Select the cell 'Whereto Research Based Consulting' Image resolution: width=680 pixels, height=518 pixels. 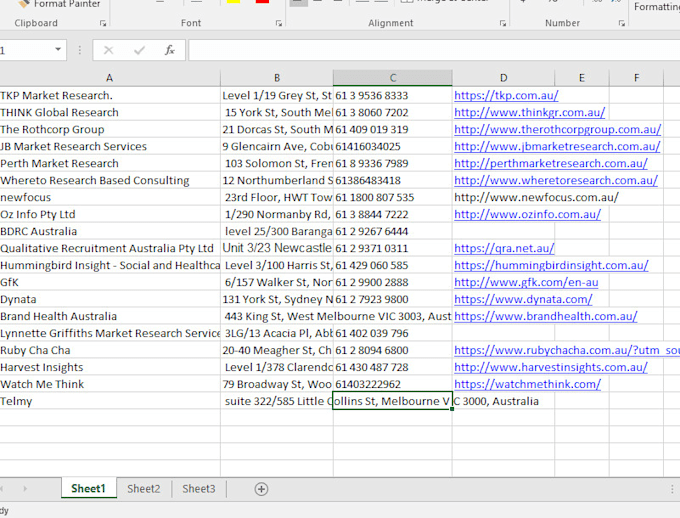click(110, 180)
